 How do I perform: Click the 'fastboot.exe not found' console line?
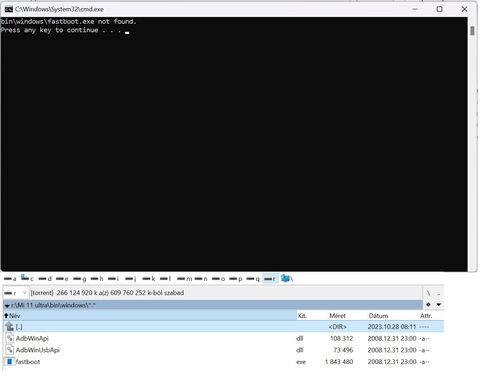point(69,21)
